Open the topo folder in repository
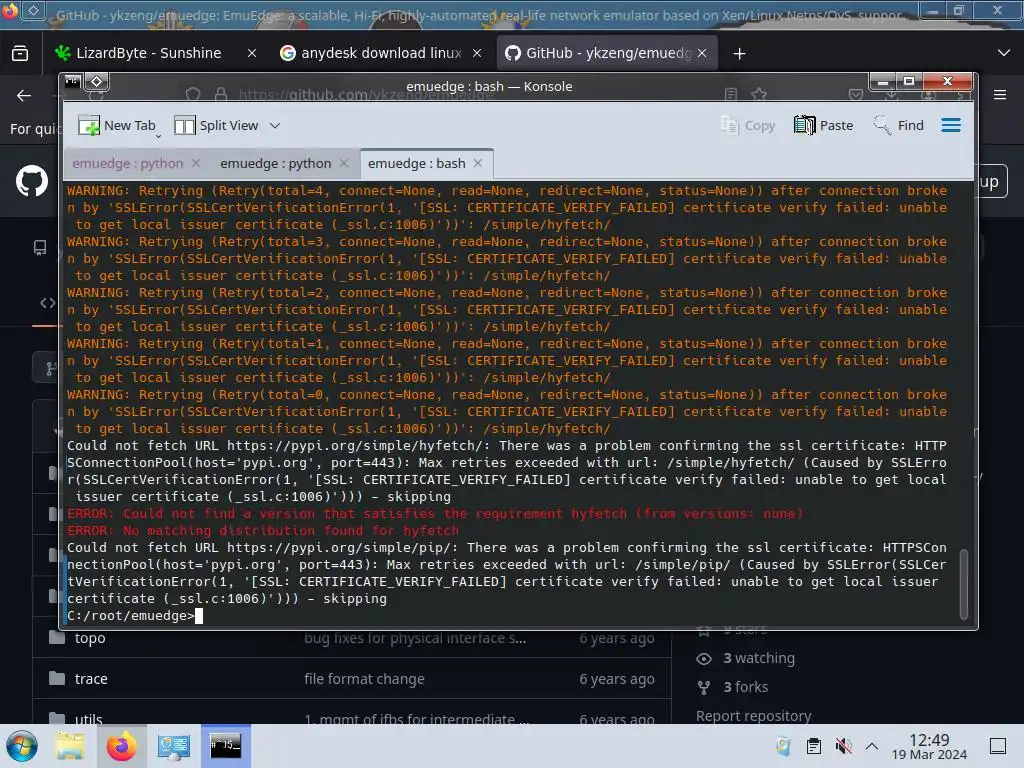 tap(89, 638)
